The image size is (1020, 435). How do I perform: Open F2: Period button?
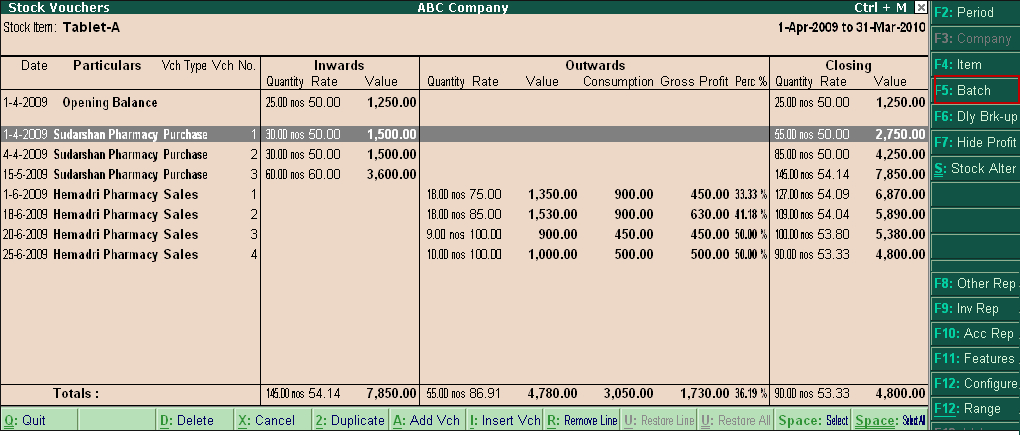pos(975,12)
